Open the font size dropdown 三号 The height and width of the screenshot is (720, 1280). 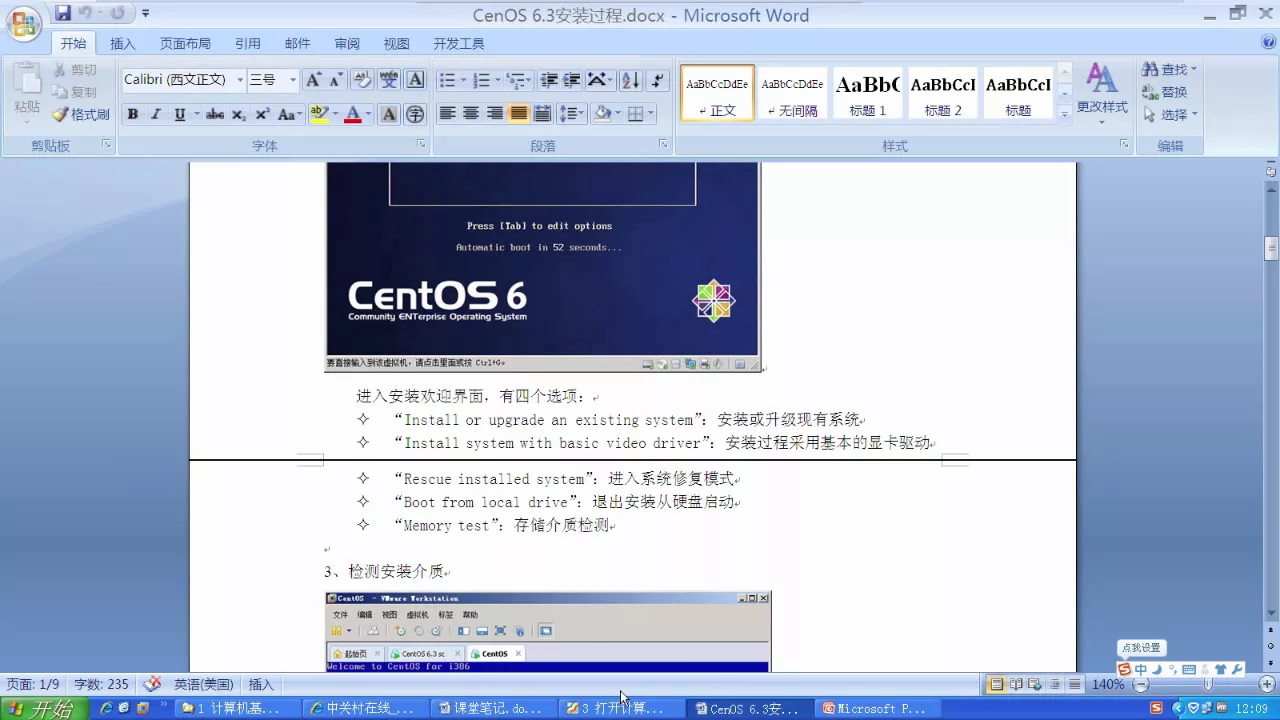(293, 80)
